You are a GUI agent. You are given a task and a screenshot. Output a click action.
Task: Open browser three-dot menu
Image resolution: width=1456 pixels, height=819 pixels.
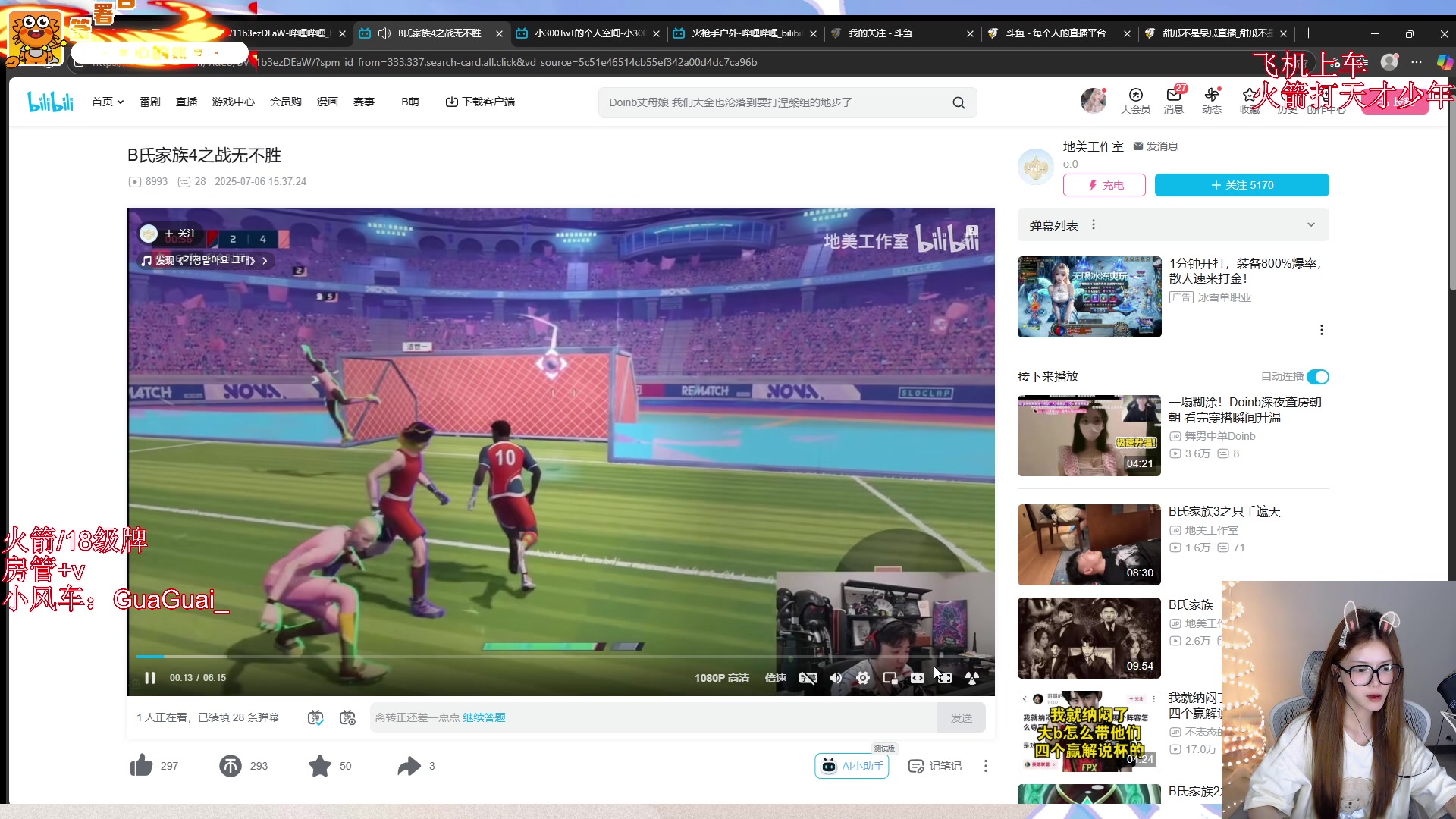(1417, 62)
